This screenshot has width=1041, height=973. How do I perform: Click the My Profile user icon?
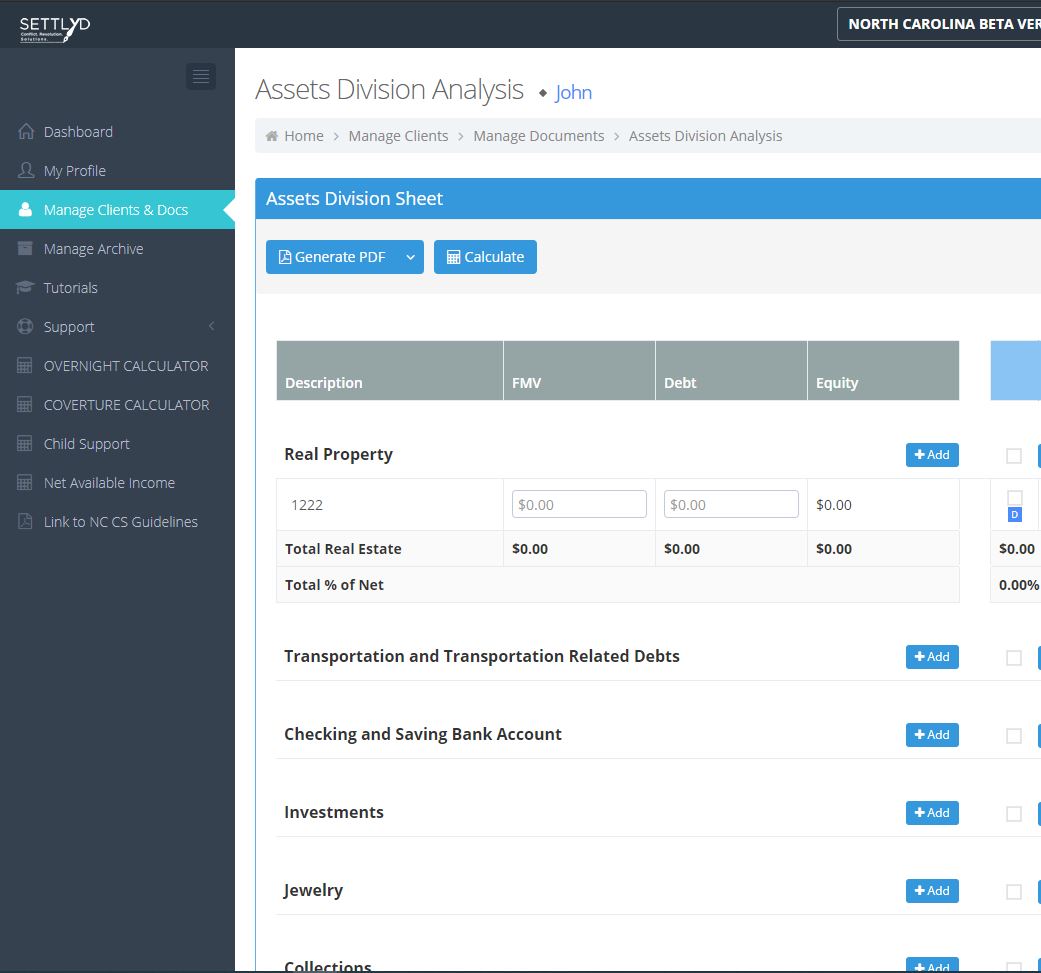26,171
